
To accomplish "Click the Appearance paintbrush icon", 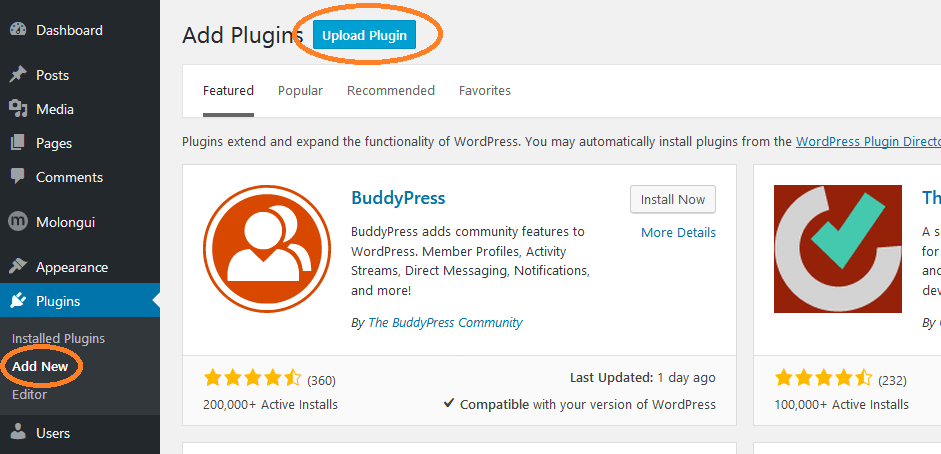I will pos(19,267).
